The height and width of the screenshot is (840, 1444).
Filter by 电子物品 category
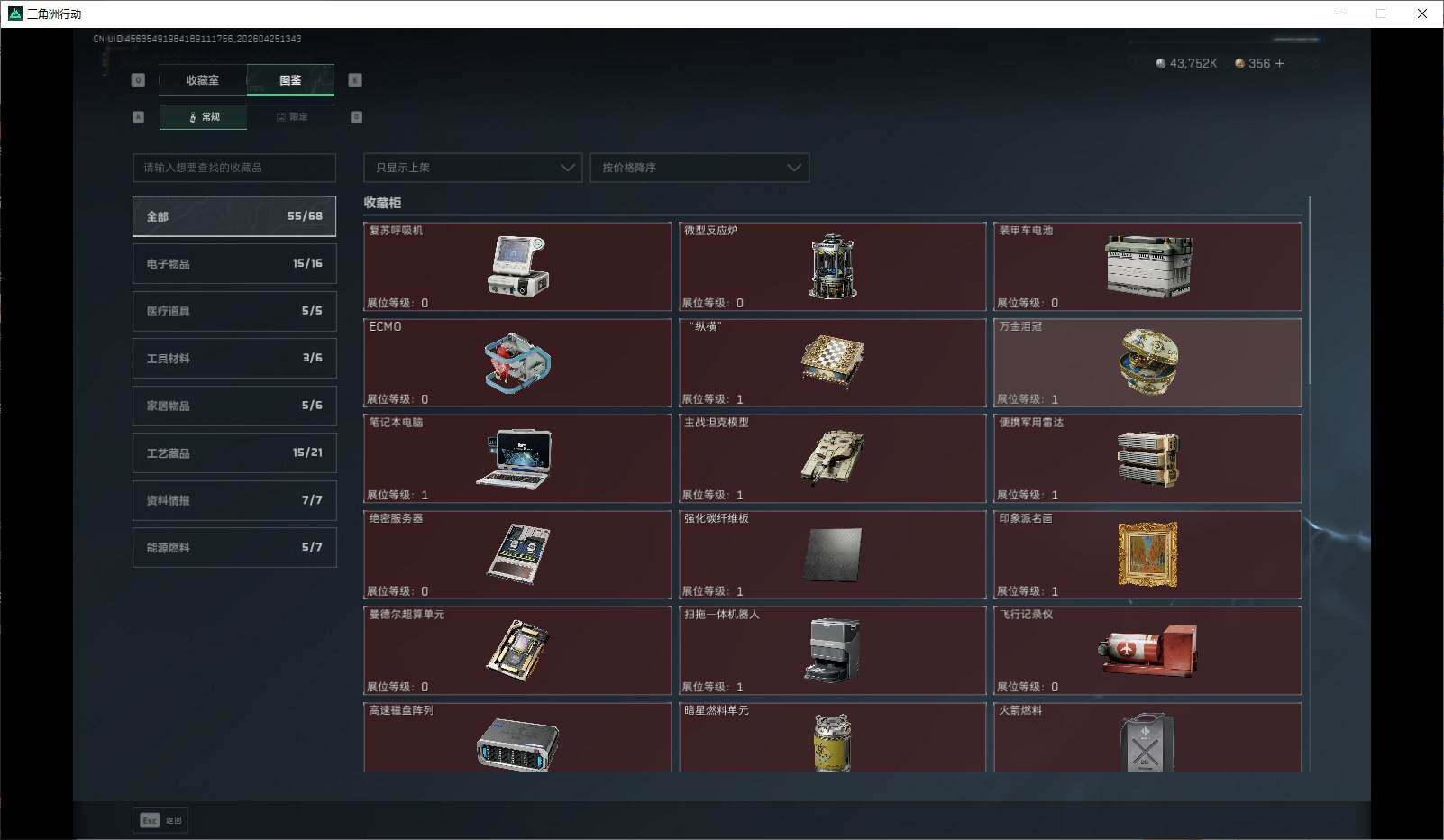click(x=234, y=263)
